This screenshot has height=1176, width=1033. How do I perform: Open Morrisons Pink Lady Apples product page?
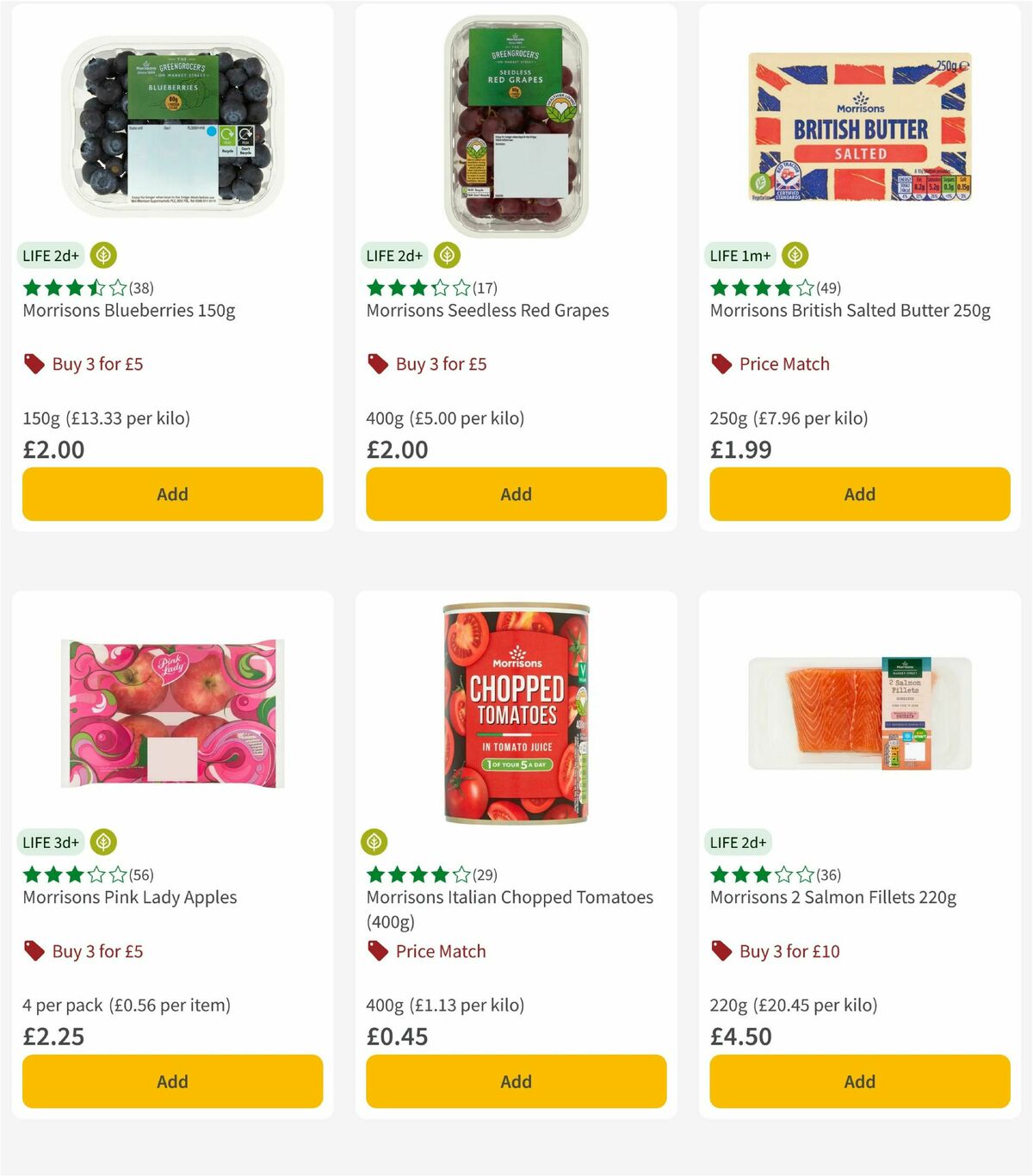point(129,896)
